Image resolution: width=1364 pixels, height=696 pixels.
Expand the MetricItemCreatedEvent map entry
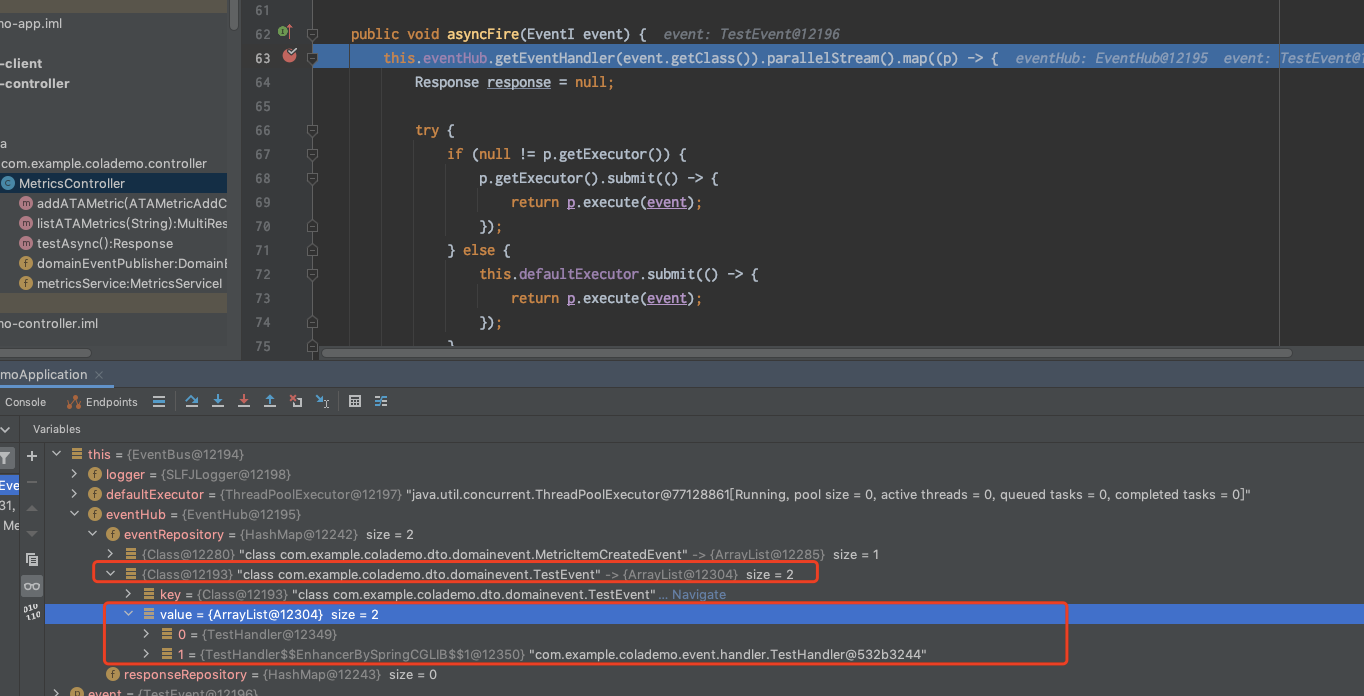coord(111,554)
